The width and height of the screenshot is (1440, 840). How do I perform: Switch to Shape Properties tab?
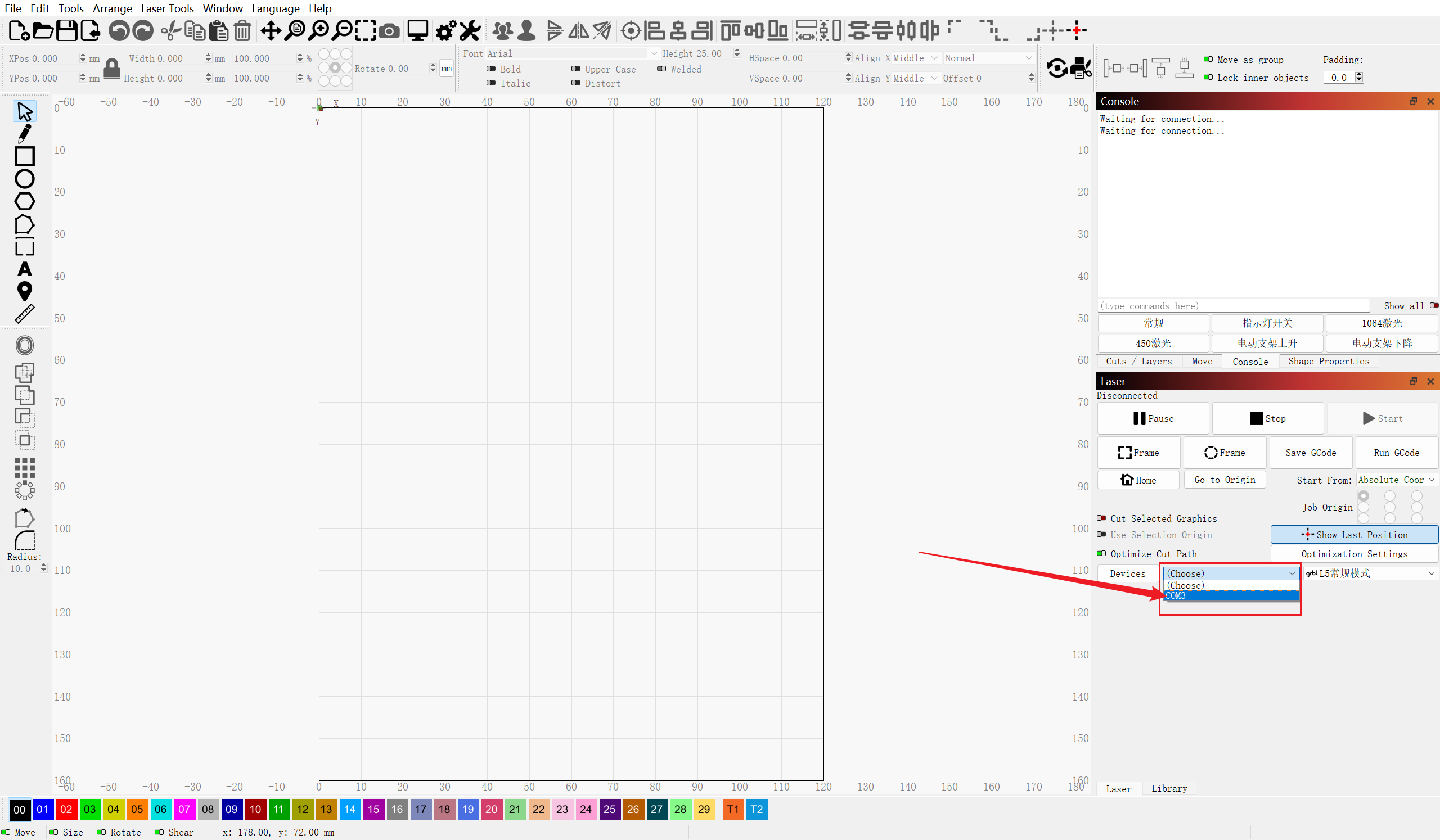coord(1329,361)
